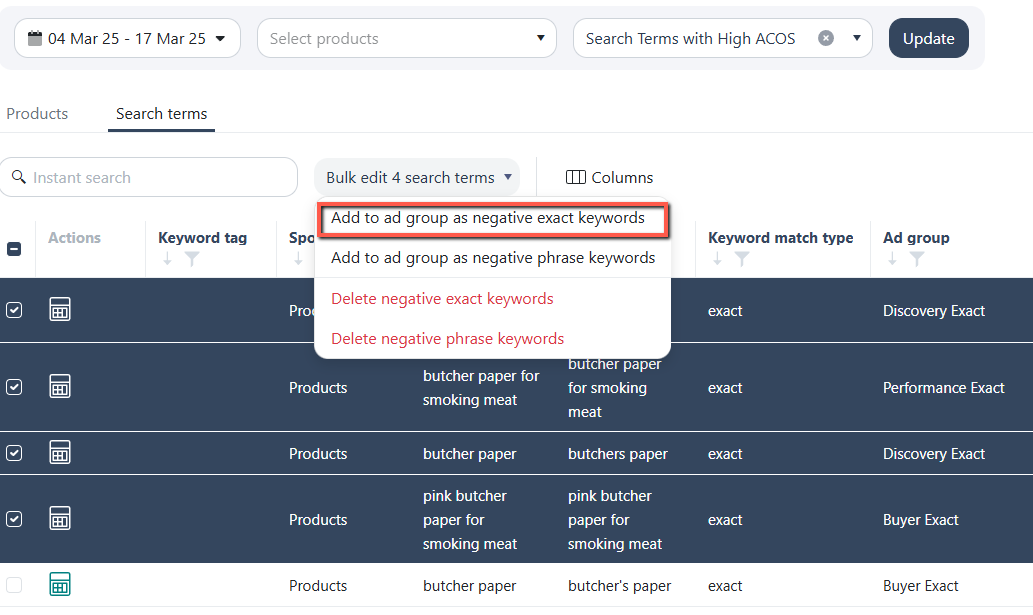Uncheck the first Discovery Exact row checkbox
Viewport: 1033px width, 615px height.
14,309
